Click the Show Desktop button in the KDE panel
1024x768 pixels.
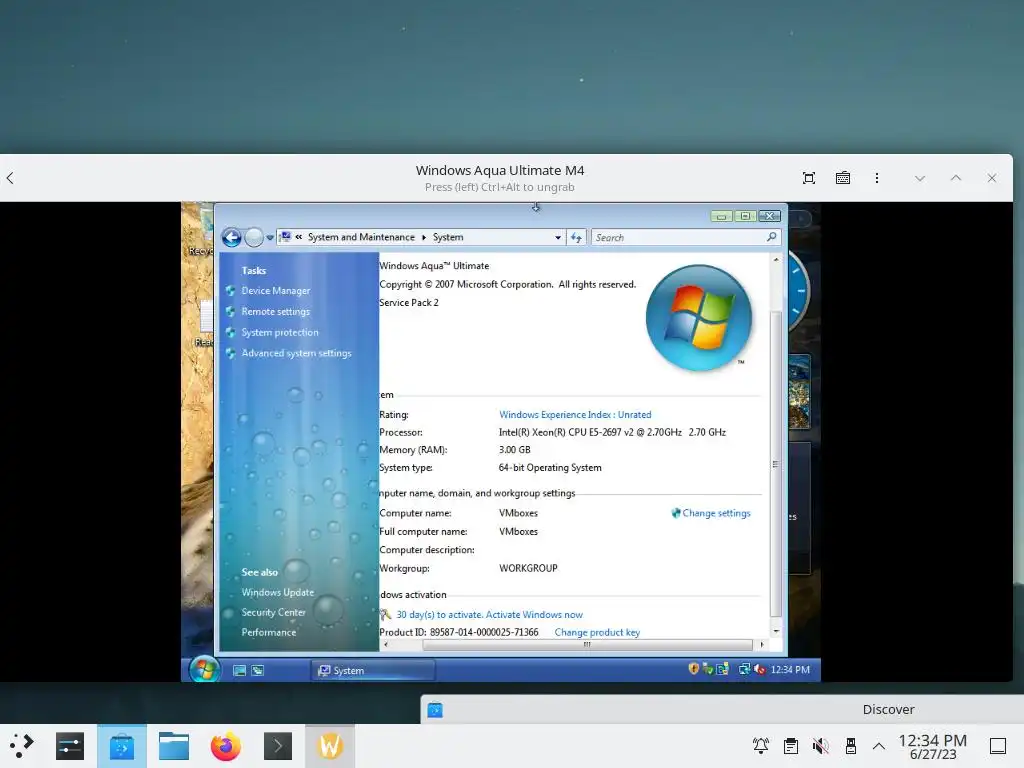tap(998, 746)
